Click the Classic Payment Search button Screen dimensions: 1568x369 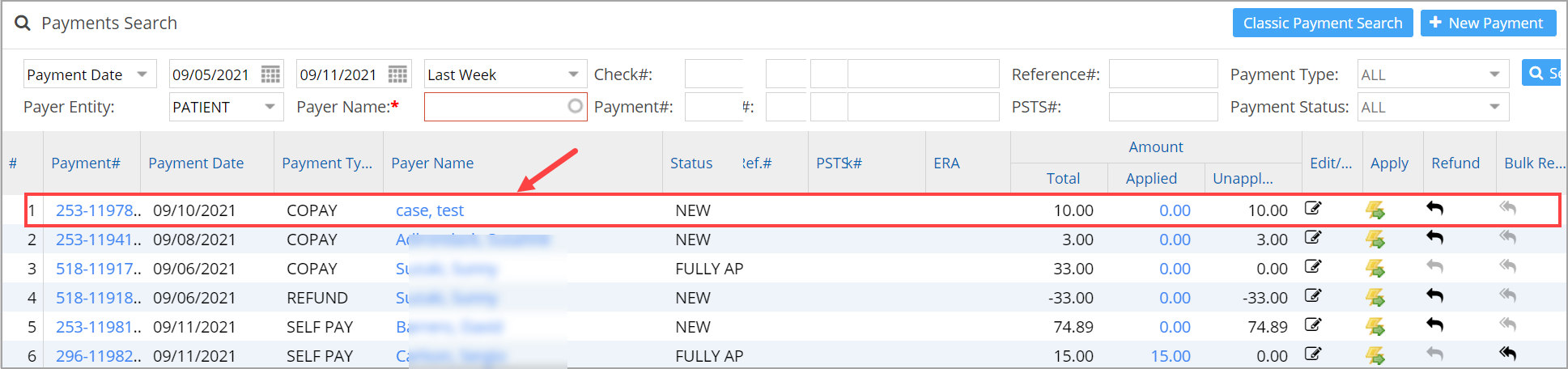pyautogui.click(x=1322, y=23)
